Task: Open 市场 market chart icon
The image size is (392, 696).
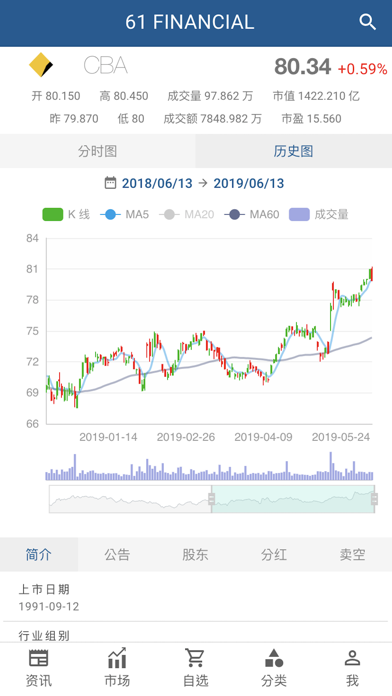Action: [x=117, y=658]
